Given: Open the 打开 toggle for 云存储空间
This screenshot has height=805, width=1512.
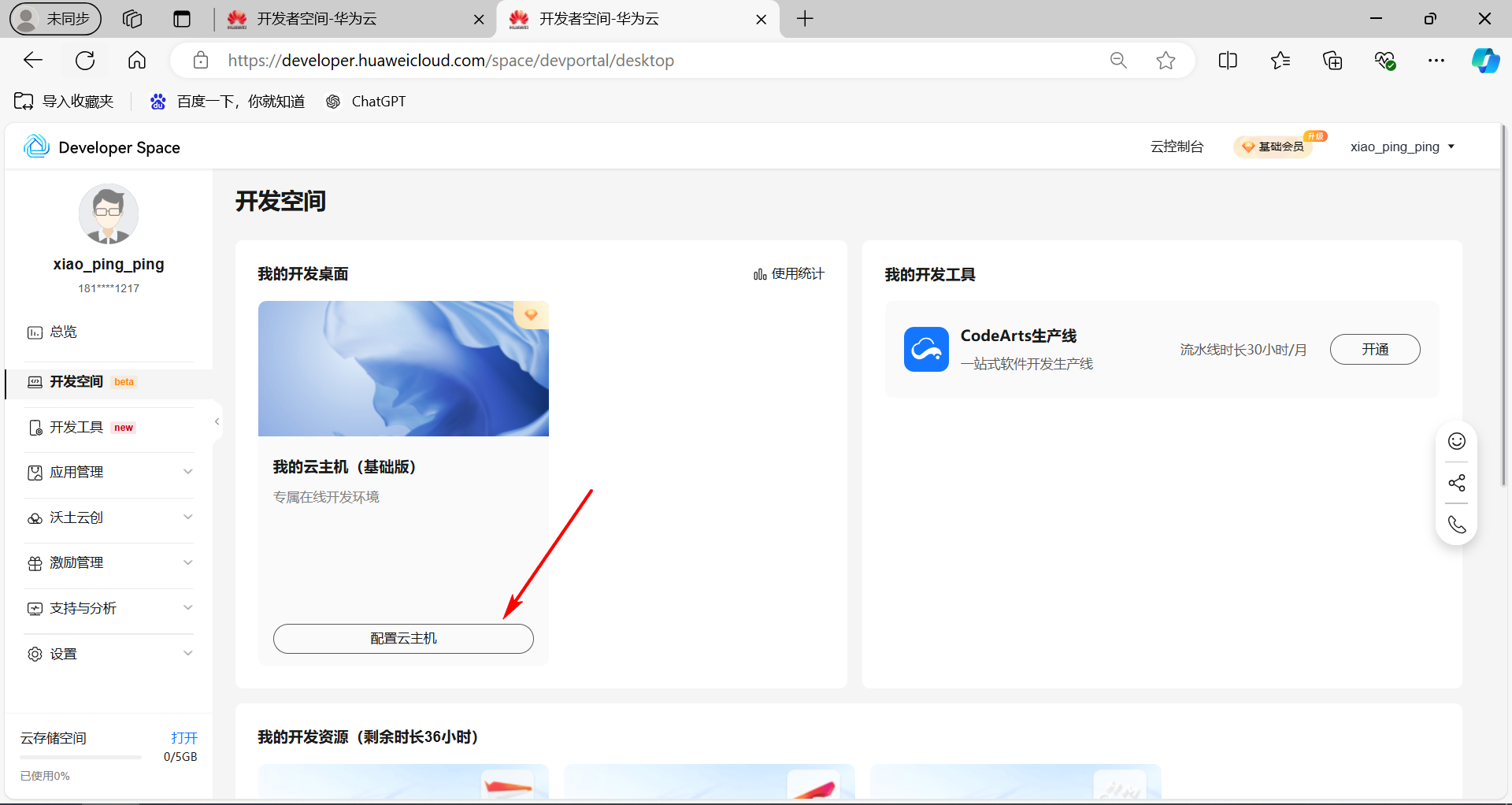Looking at the screenshot, I should point(183,738).
